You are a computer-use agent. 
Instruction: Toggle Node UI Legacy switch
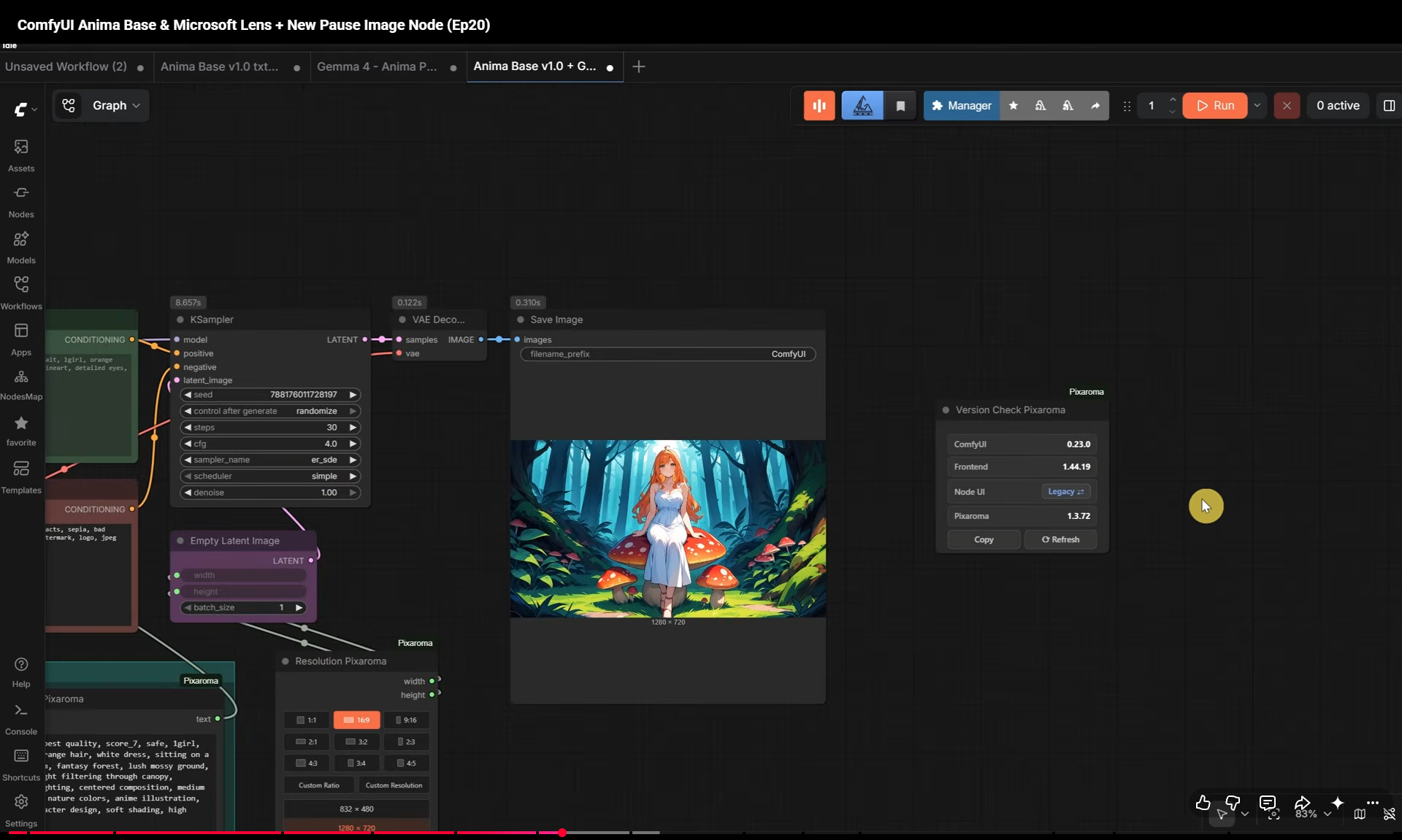click(x=1065, y=492)
